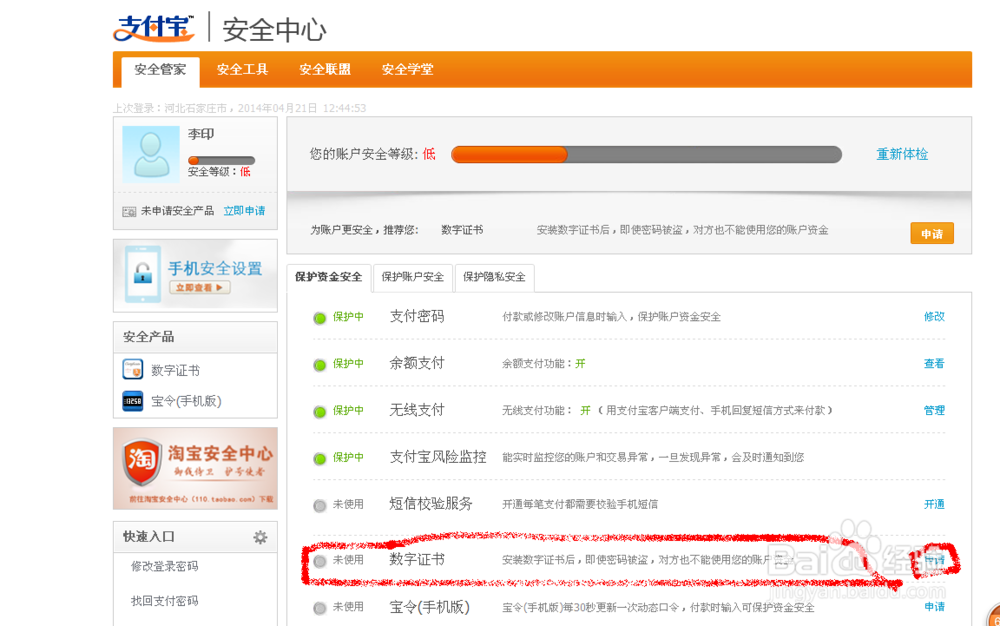Click the small security level bar under 李印
The width and height of the screenshot is (1000, 626).
click(221, 160)
